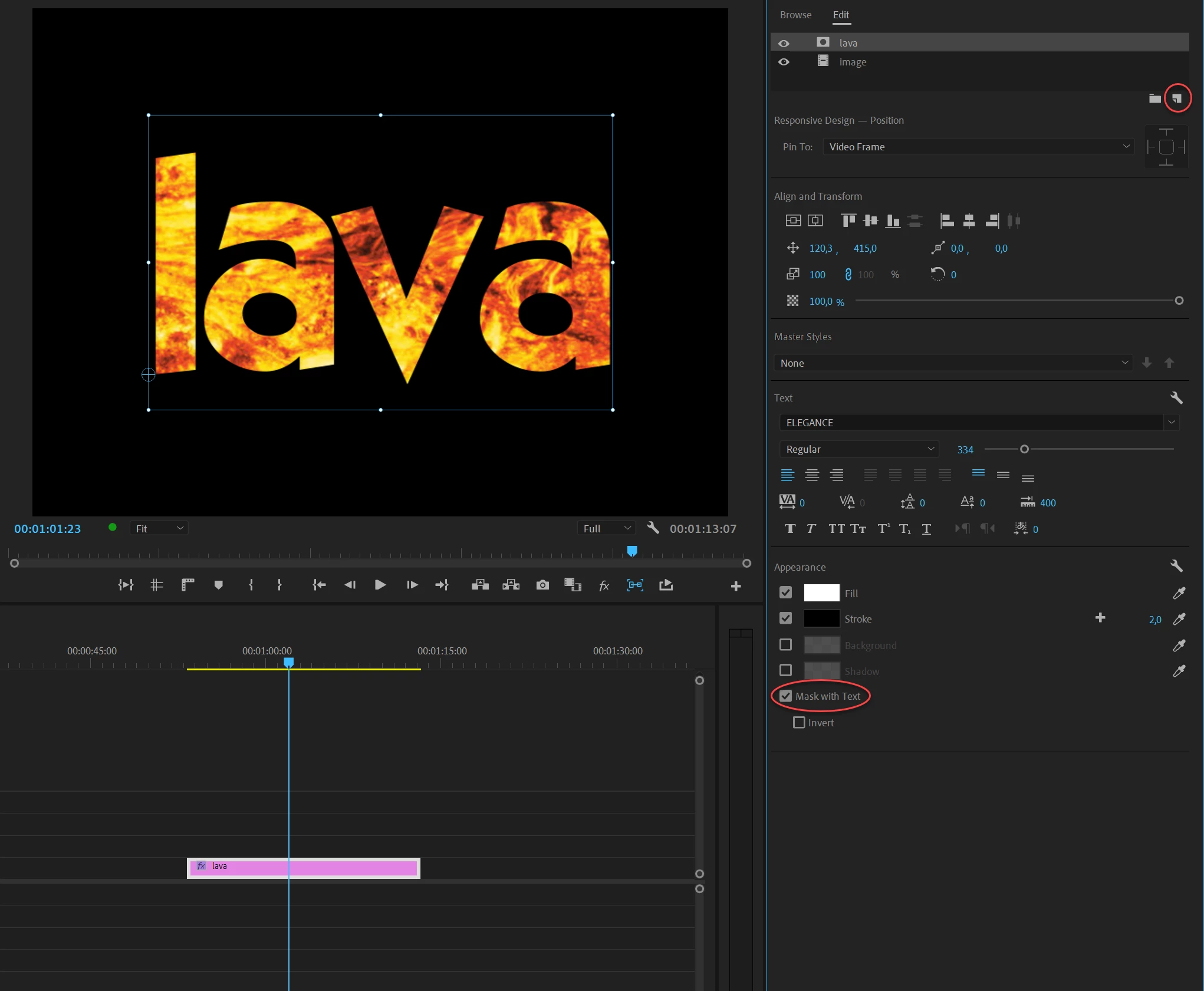Click the Stroke color swatch

pos(821,619)
